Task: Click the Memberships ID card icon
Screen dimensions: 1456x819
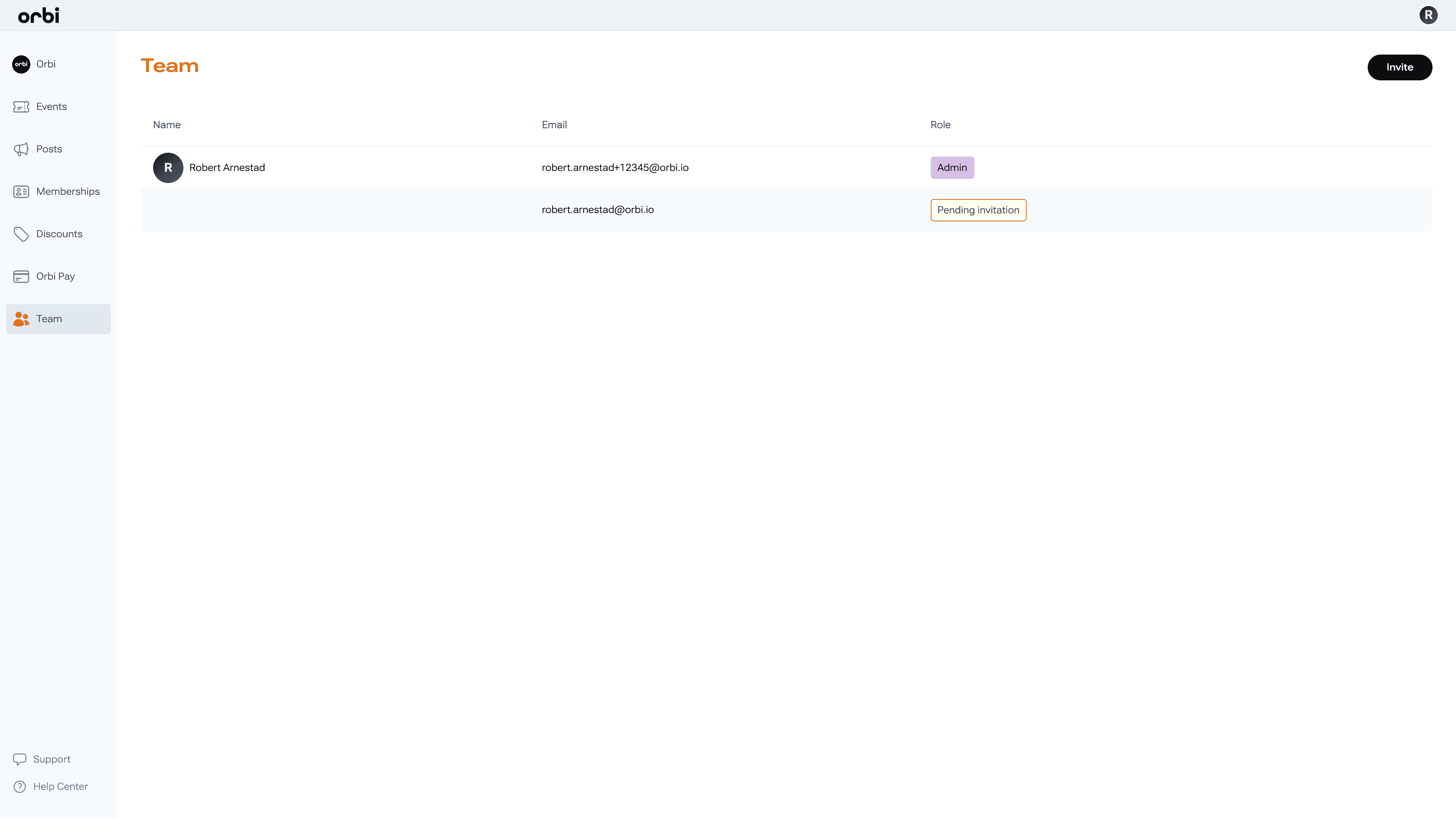Action: click(21, 192)
